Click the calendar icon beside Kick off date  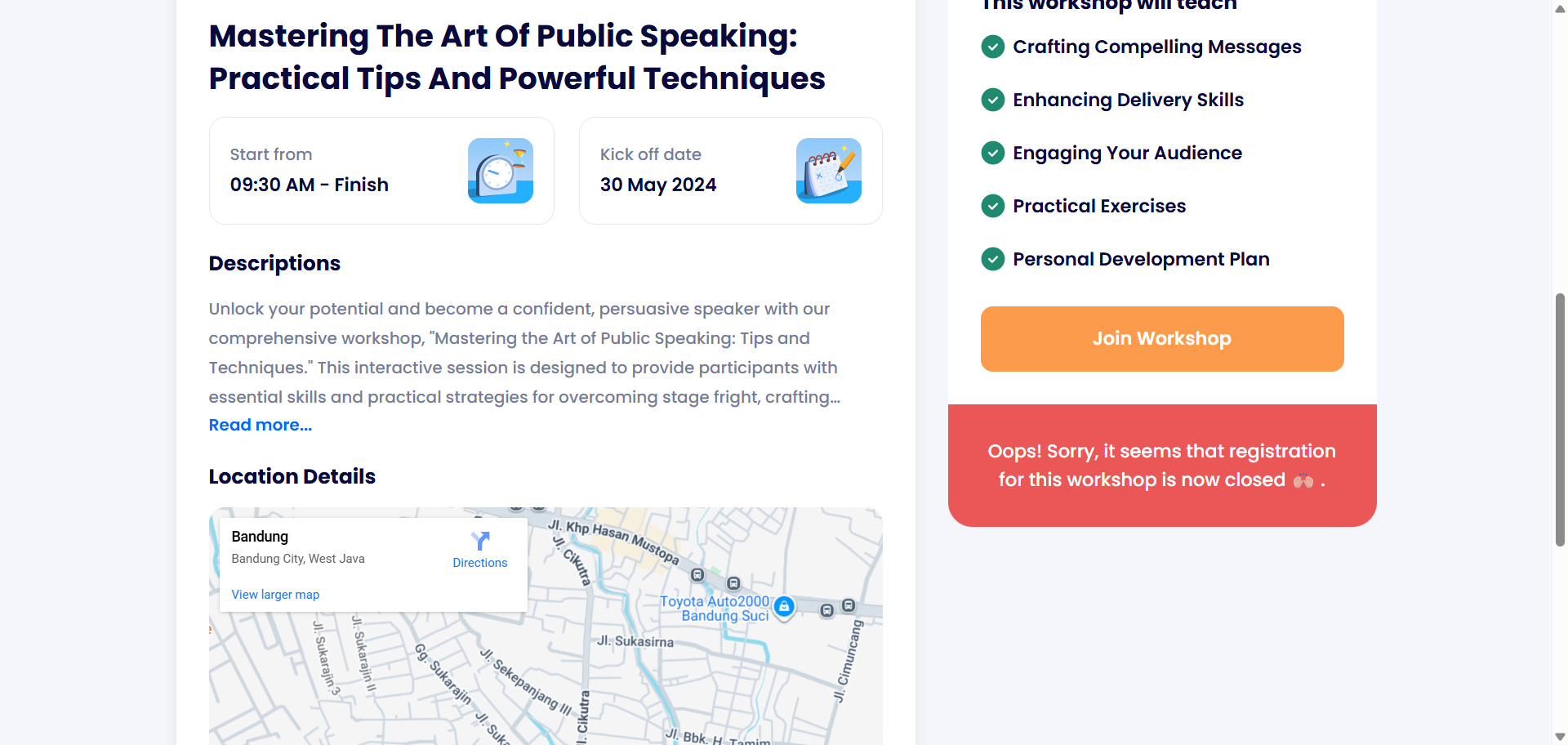tap(828, 171)
